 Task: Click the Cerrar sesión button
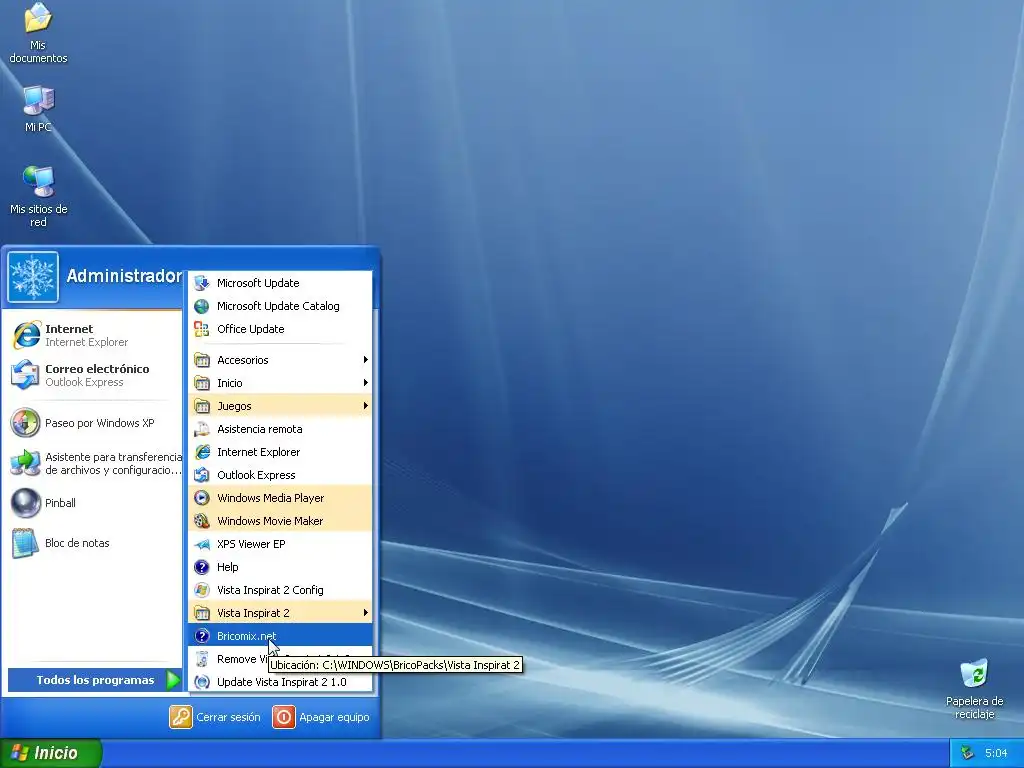coord(215,717)
